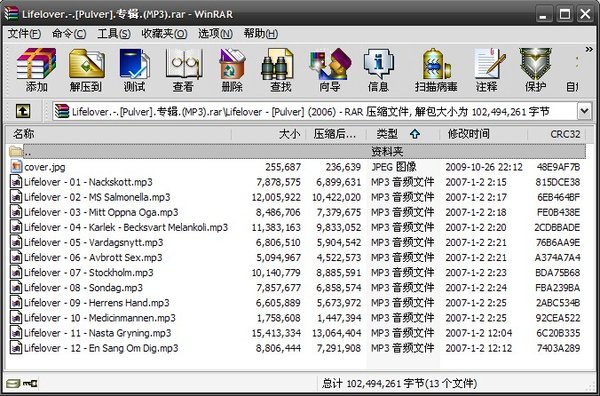Open the Options (选项) menu
The height and width of the screenshot is (396, 600).
tap(215, 34)
